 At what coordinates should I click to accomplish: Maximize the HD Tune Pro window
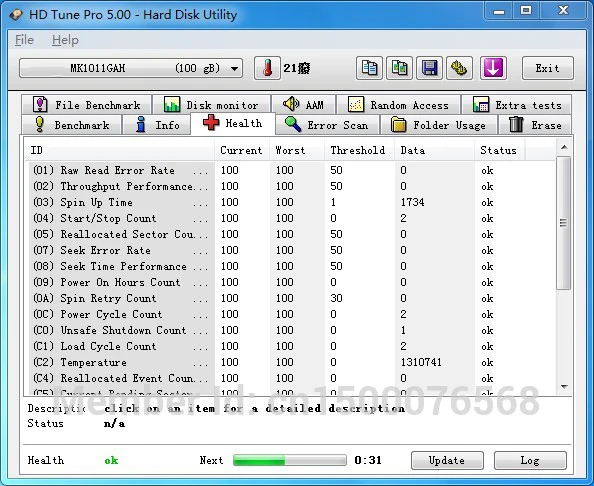[526, 11]
